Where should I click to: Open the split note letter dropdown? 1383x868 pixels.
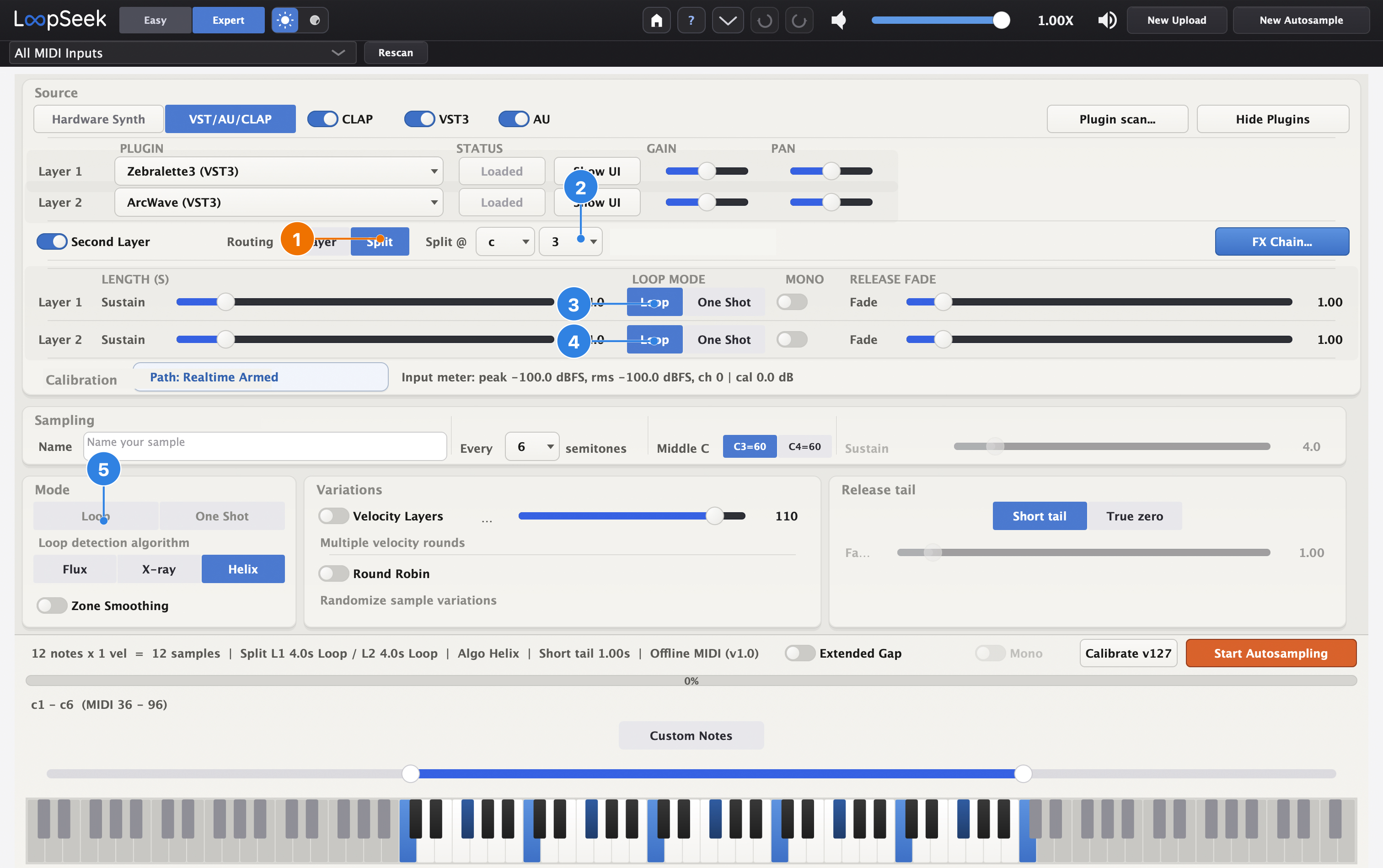[505, 241]
